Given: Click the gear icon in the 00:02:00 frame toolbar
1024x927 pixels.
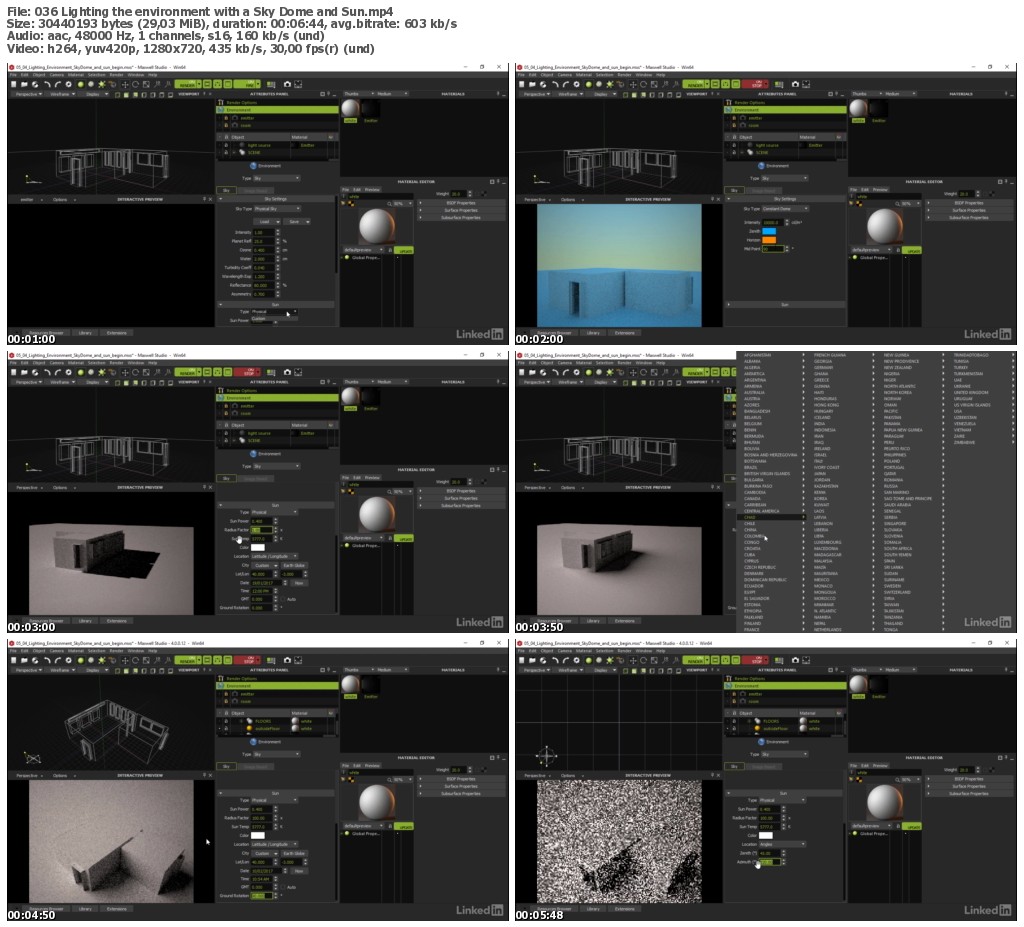Looking at the screenshot, I should (577, 84).
